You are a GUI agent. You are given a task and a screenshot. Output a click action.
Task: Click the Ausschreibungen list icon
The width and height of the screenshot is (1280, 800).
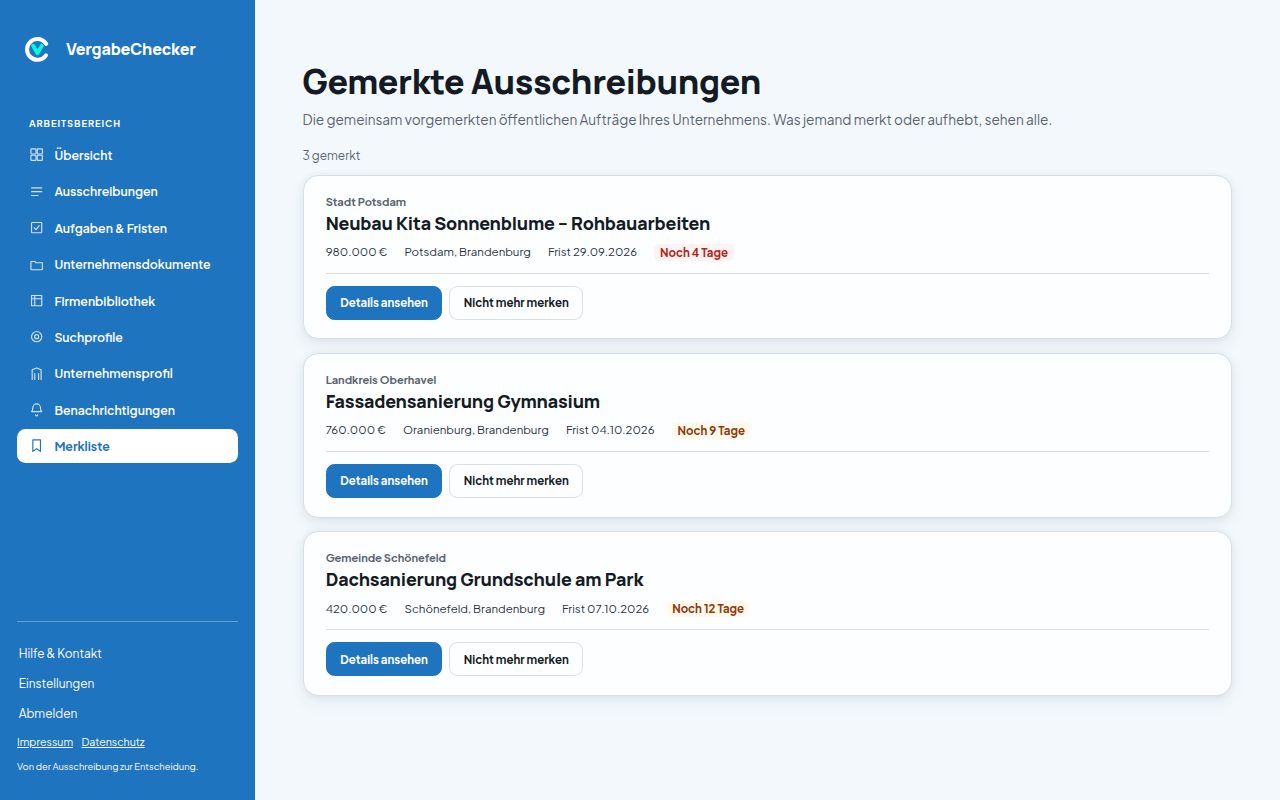[37, 191]
